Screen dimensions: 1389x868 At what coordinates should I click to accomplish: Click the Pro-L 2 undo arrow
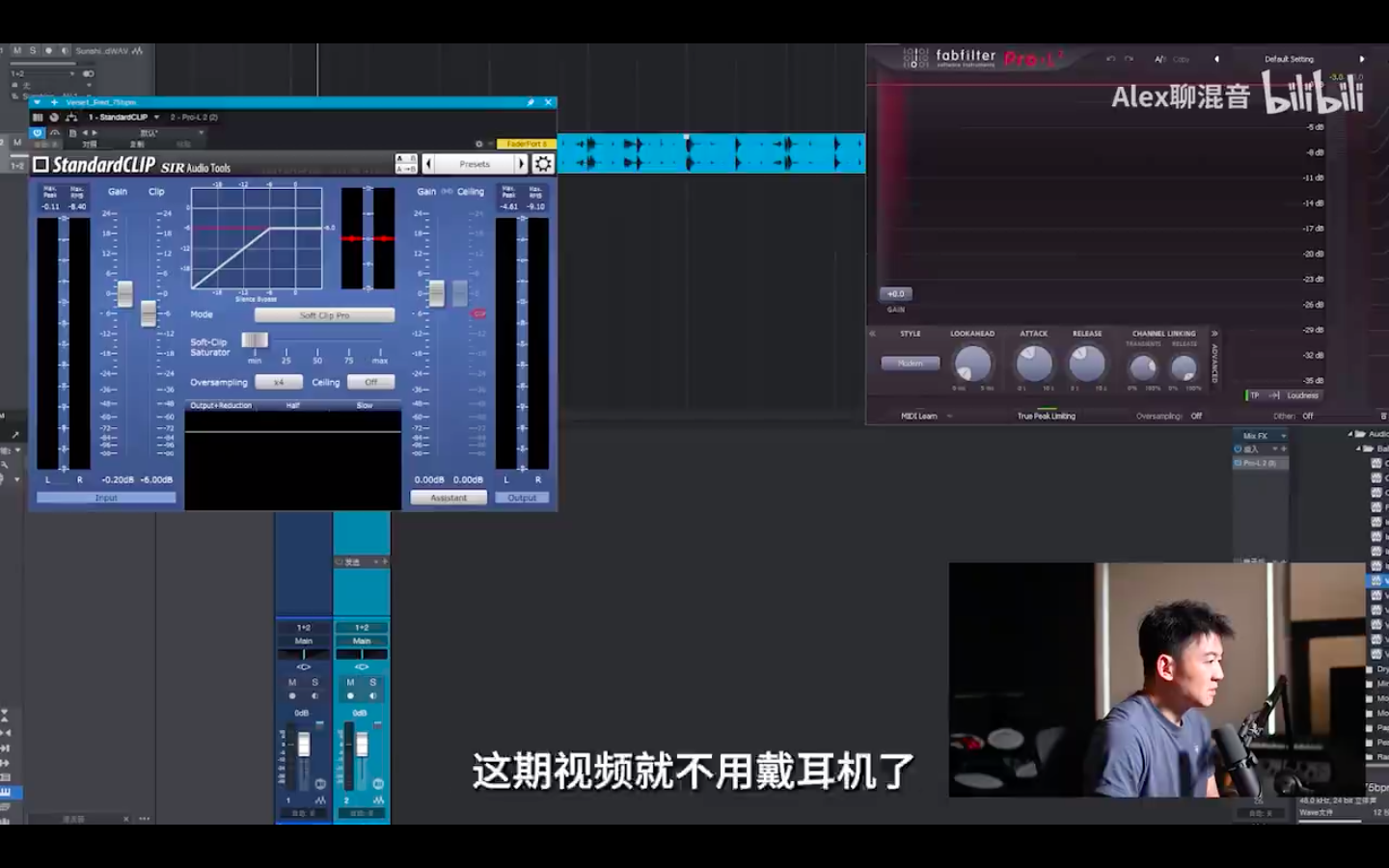pyautogui.click(x=1110, y=59)
